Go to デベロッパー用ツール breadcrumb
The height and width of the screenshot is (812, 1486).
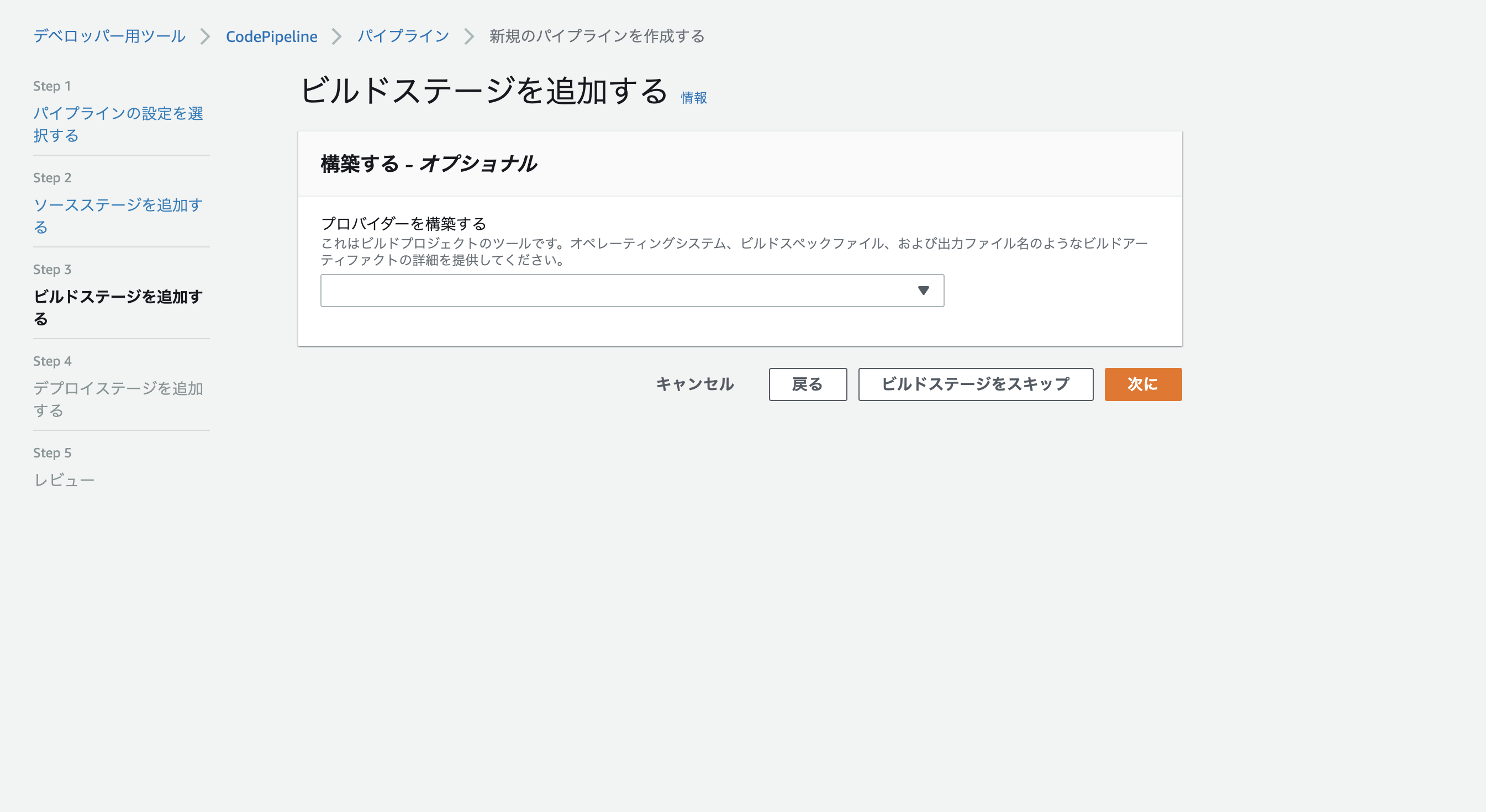click(109, 36)
